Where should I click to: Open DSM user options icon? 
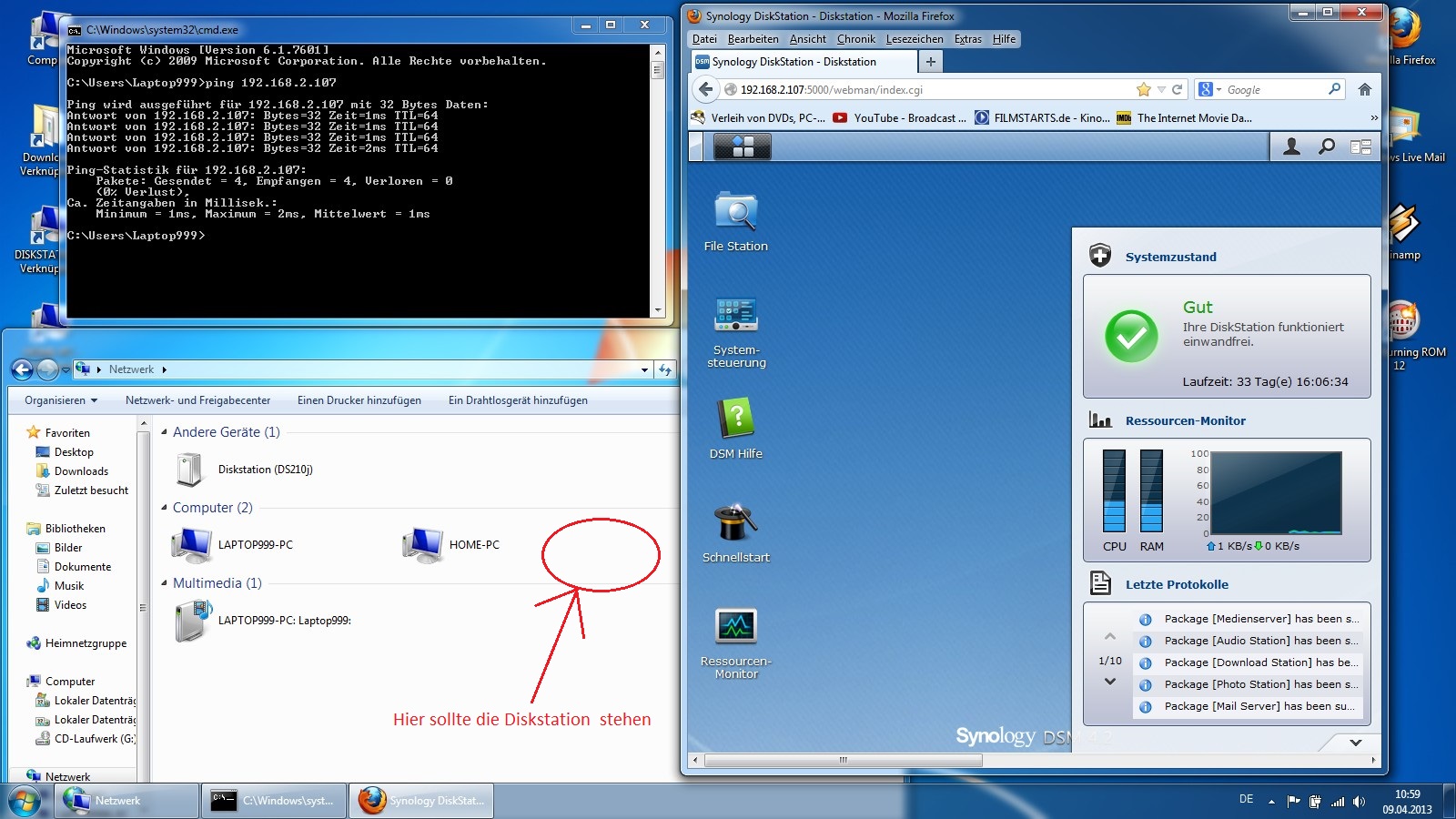1291,147
